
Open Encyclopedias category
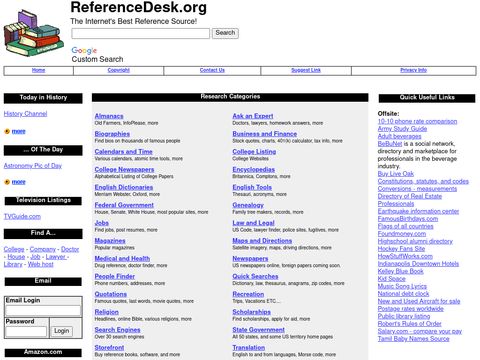coord(254,169)
